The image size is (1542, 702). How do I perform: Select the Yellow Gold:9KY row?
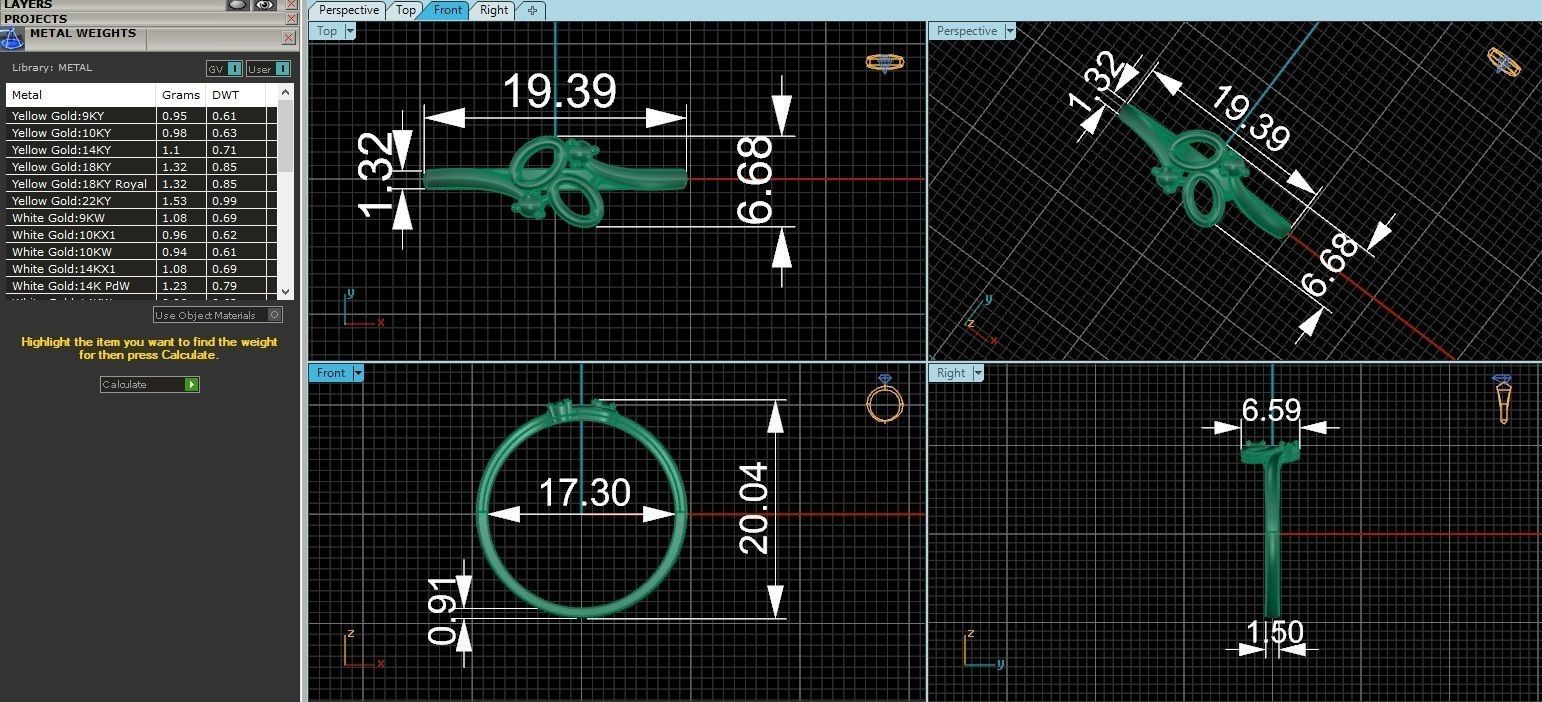click(x=141, y=116)
